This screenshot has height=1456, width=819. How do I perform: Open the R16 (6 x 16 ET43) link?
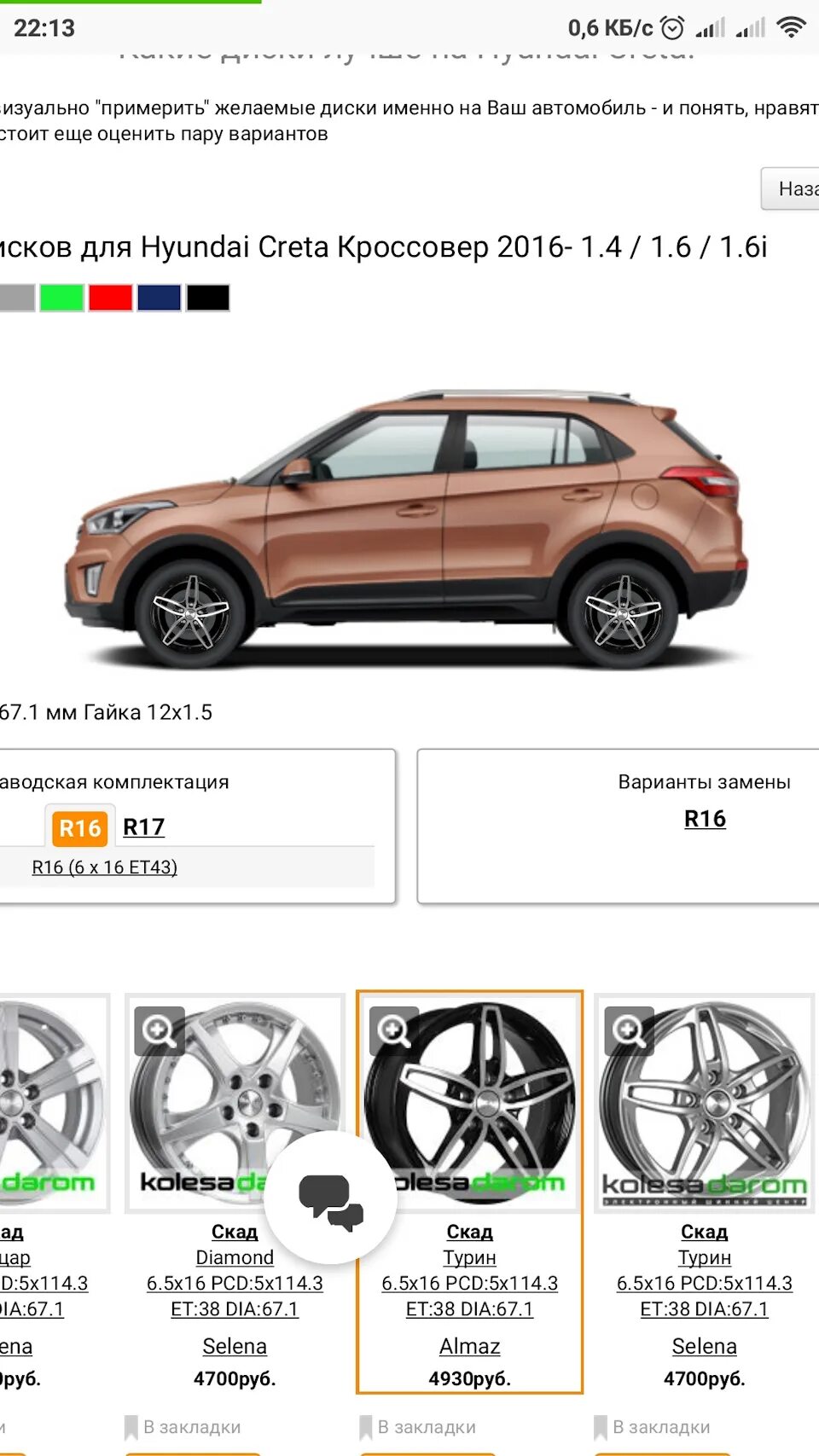pos(105,867)
